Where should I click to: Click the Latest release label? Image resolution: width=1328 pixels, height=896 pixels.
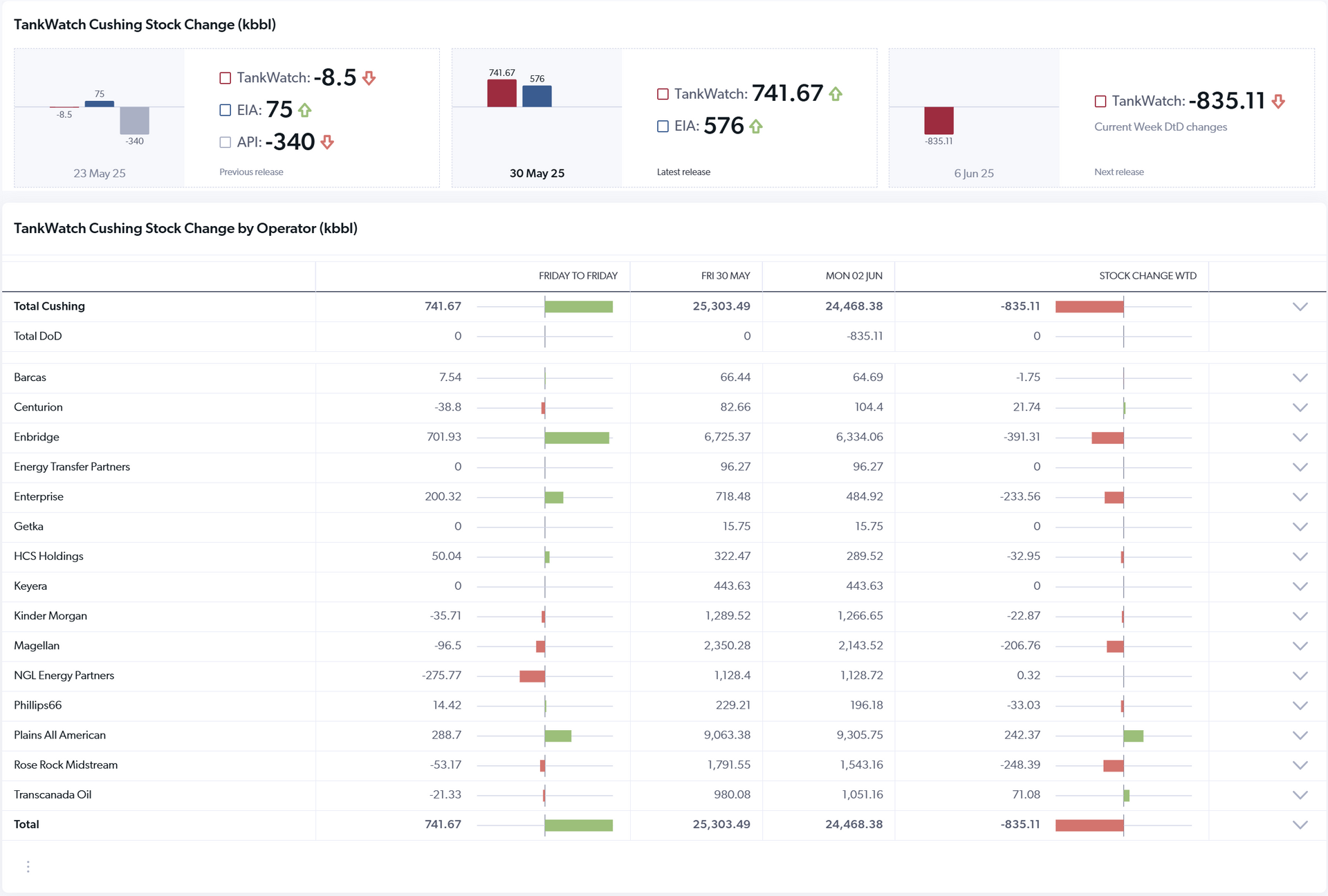pyautogui.click(x=683, y=172)
